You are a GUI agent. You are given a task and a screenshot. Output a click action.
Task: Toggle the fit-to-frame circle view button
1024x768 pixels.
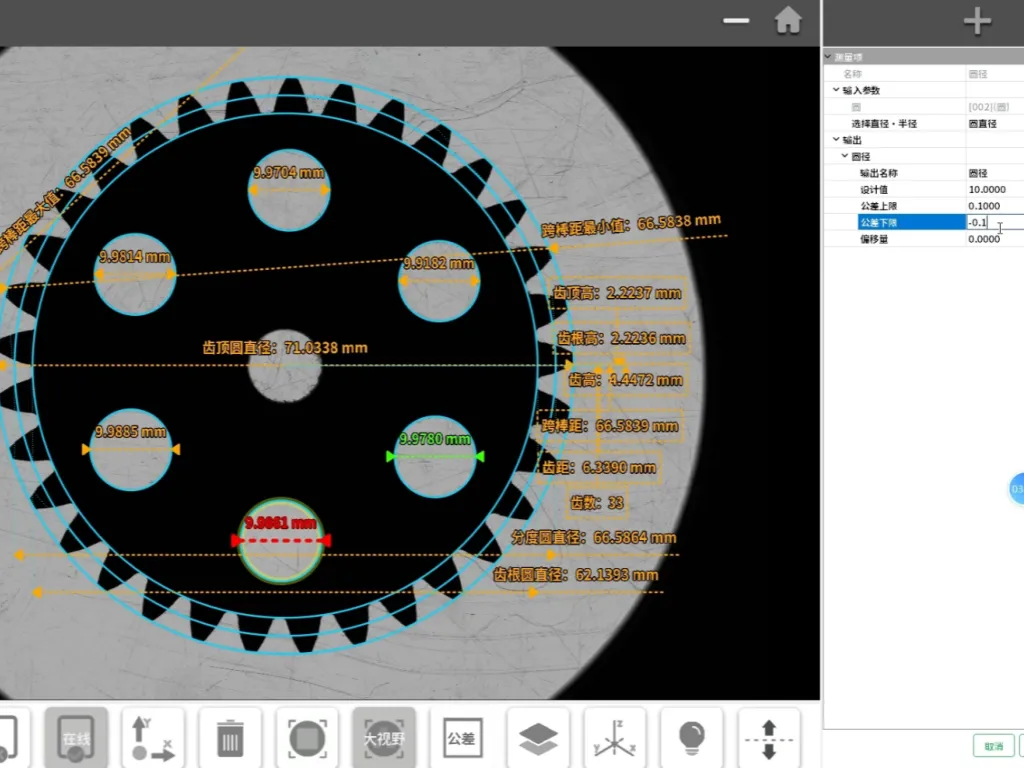pyautogui.click(x=307, y=739)
